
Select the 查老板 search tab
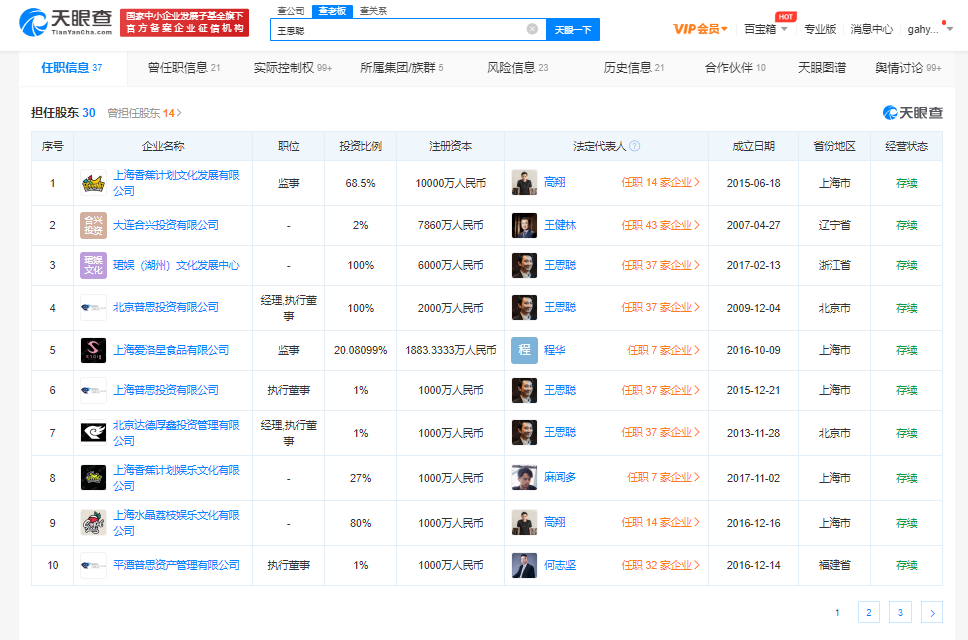[332, 10]
